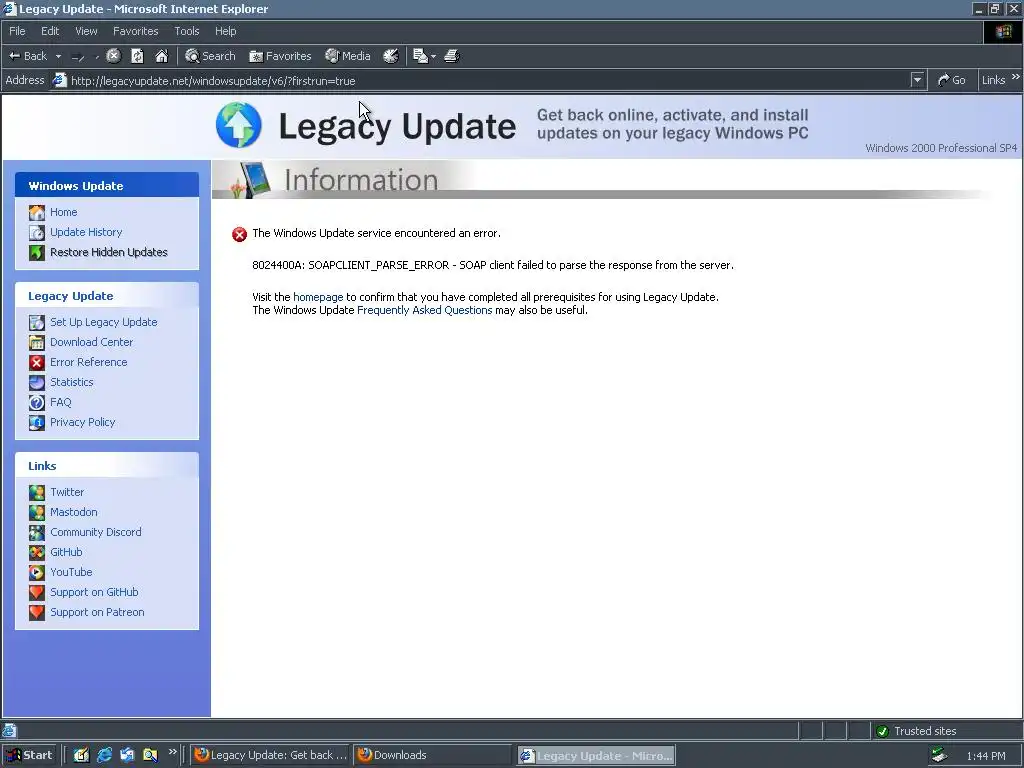Click the Support on GitHub heart icon
The width and height of the screenshot is (1024, 768).
37,593
